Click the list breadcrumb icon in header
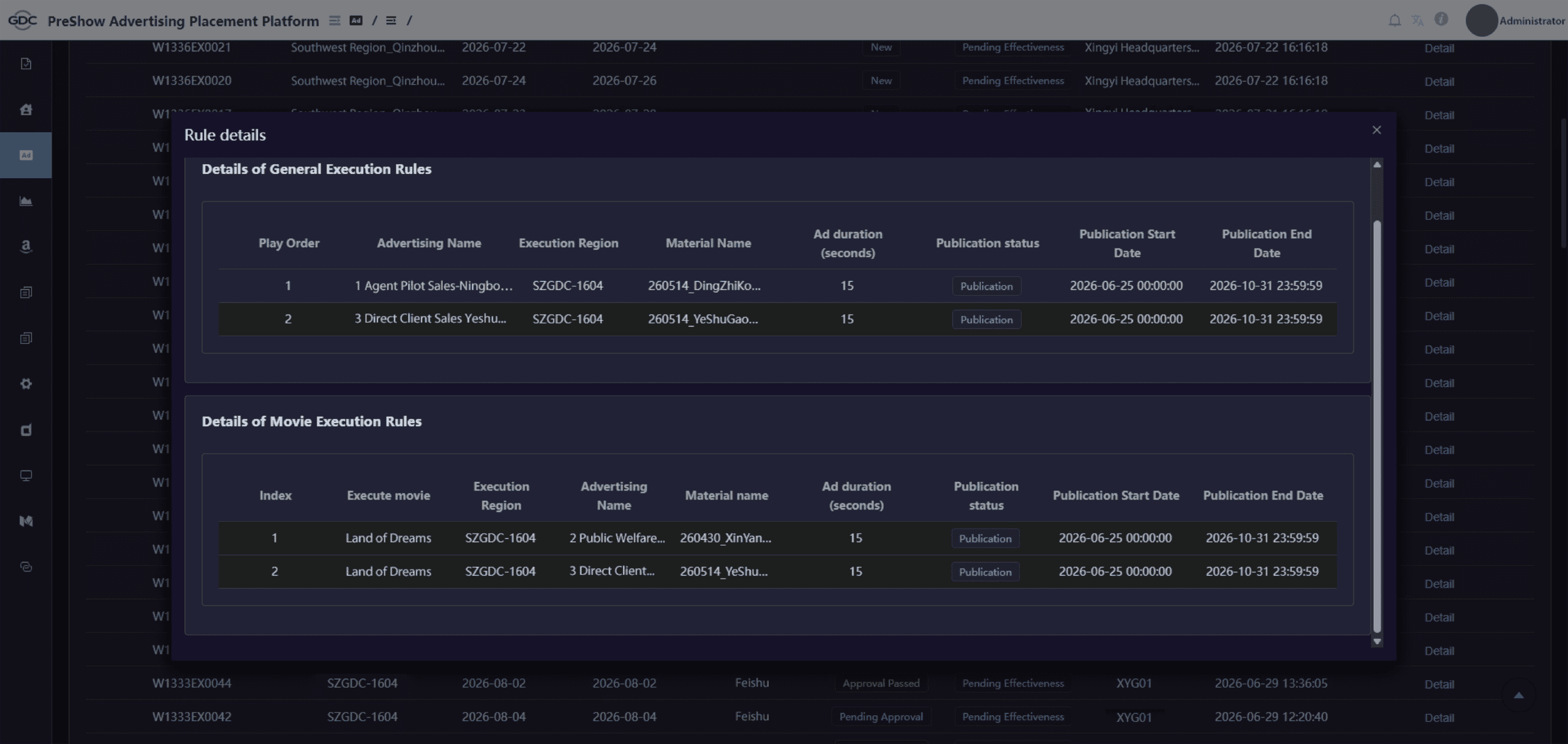 pyautogui.click(x=391, y=20)
